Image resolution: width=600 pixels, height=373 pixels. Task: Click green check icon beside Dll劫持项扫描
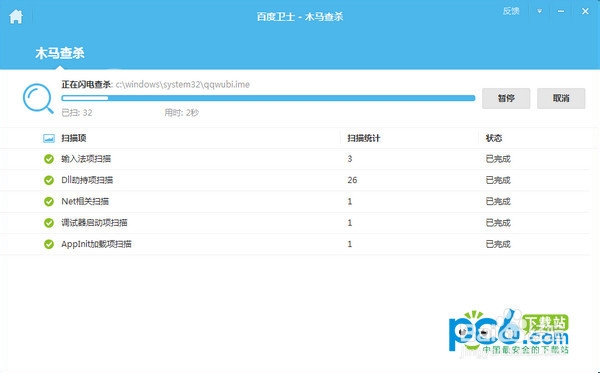pos(49,180)
